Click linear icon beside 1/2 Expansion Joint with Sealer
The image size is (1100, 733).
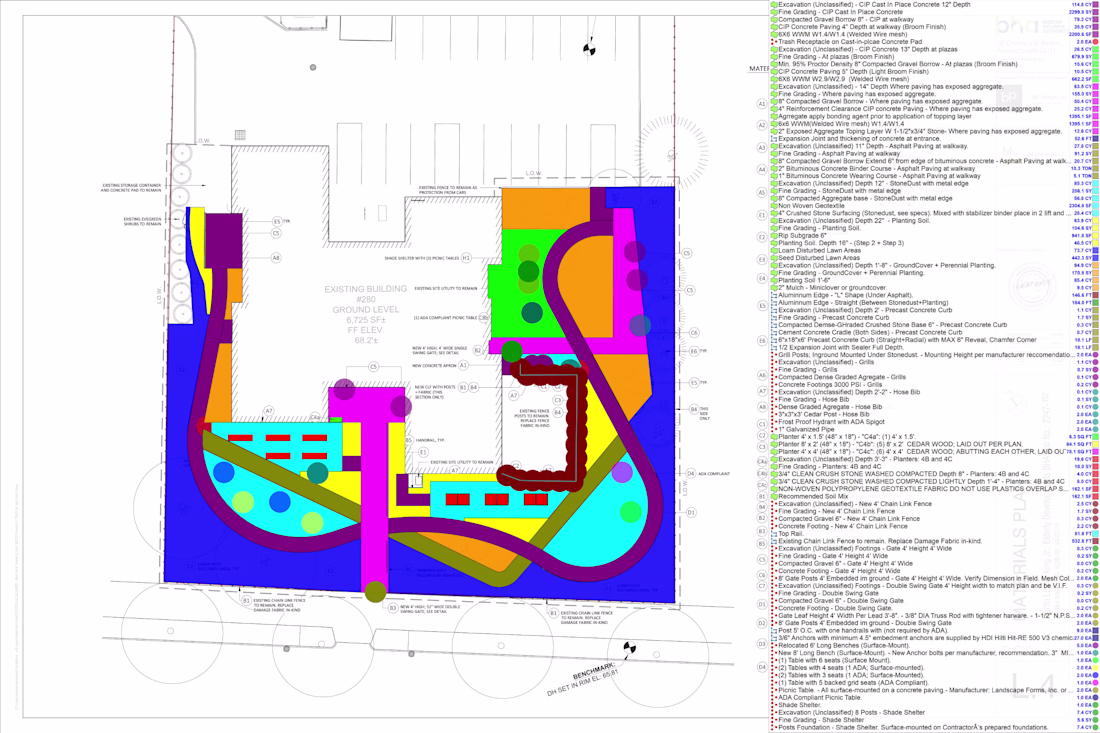(x=774, y=347)
